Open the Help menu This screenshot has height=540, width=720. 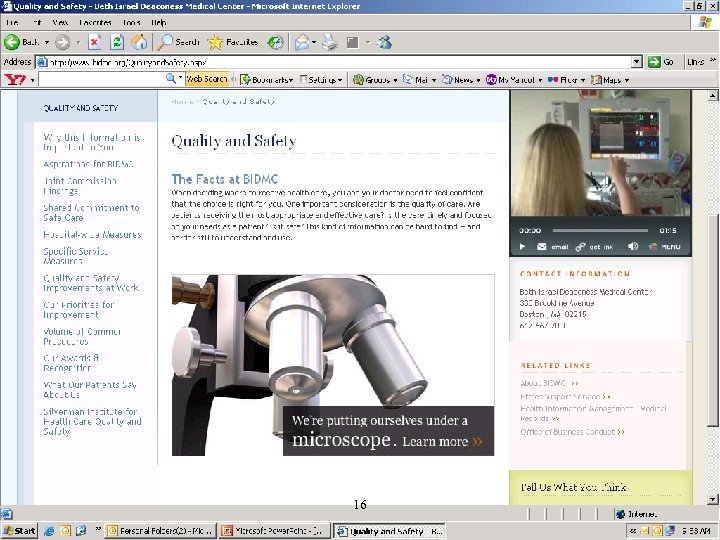point(158,22)
